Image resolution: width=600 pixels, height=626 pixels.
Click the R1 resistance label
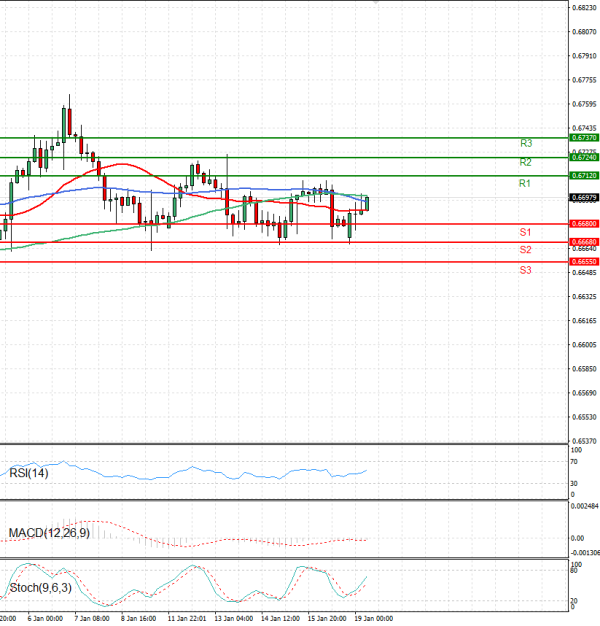tap(524, 184)
